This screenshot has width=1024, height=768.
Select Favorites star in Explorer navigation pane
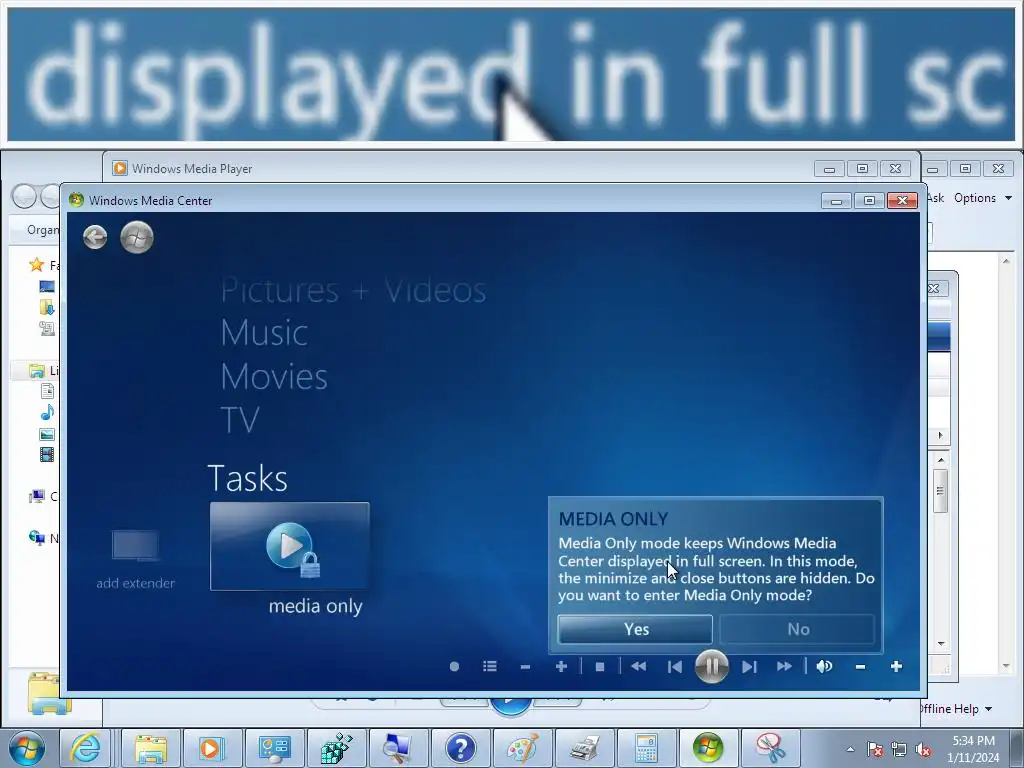pos(37,264)
